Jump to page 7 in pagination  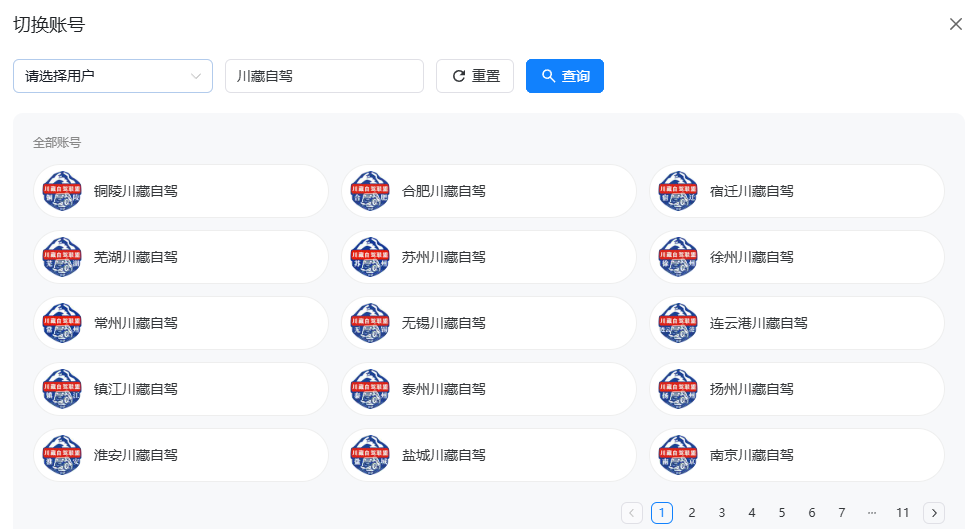pyautogui.click(x=842, y=513)
